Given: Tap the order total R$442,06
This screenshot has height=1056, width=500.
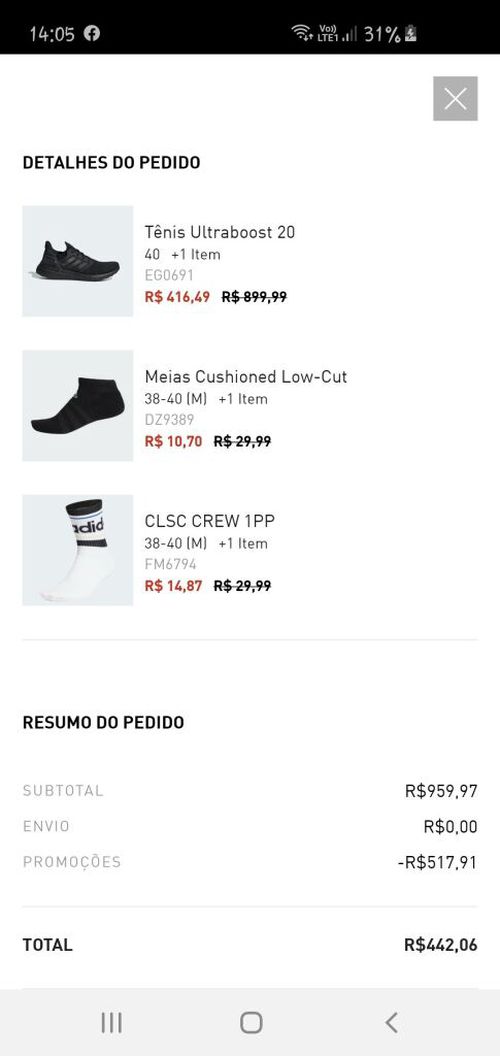Looking at the screenshot, I should pyautogui.click(x=441, y=945).
